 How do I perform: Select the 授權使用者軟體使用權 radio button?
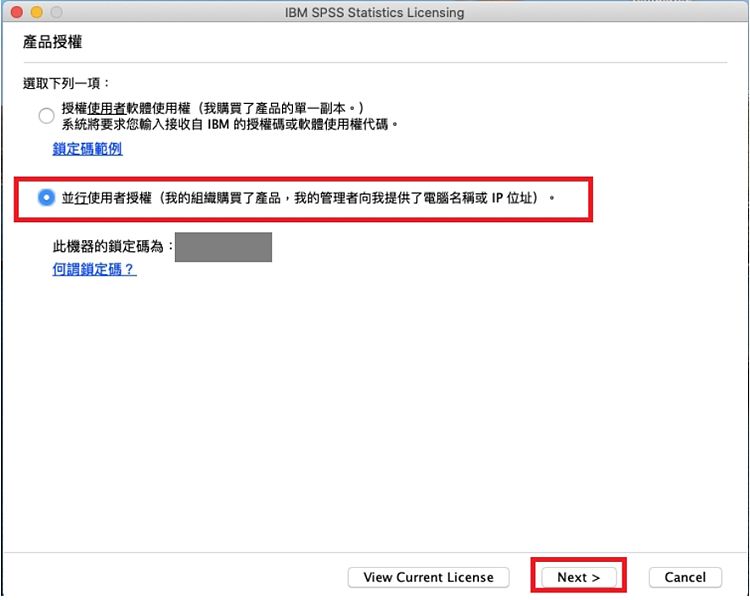[x=46, y=116]
